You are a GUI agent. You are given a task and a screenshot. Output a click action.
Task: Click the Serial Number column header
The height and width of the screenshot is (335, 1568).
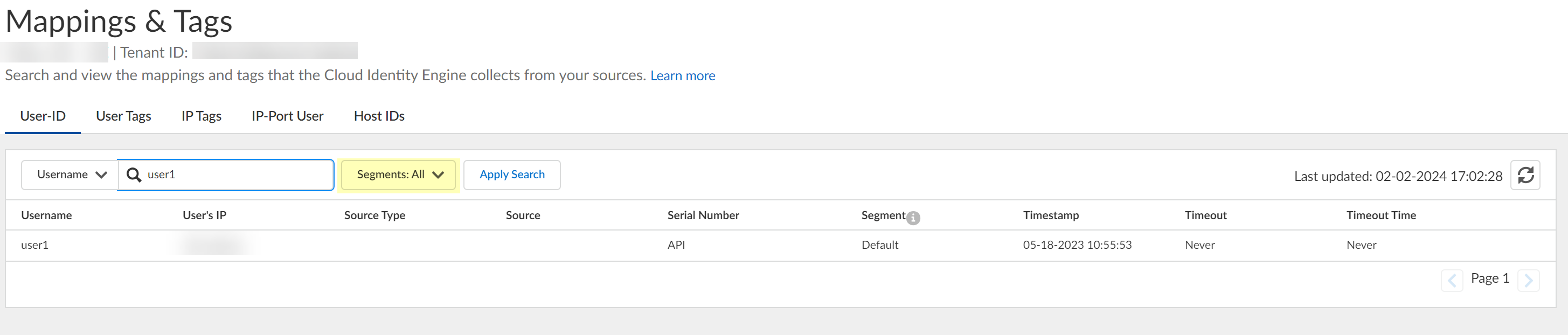click(703, 215)
